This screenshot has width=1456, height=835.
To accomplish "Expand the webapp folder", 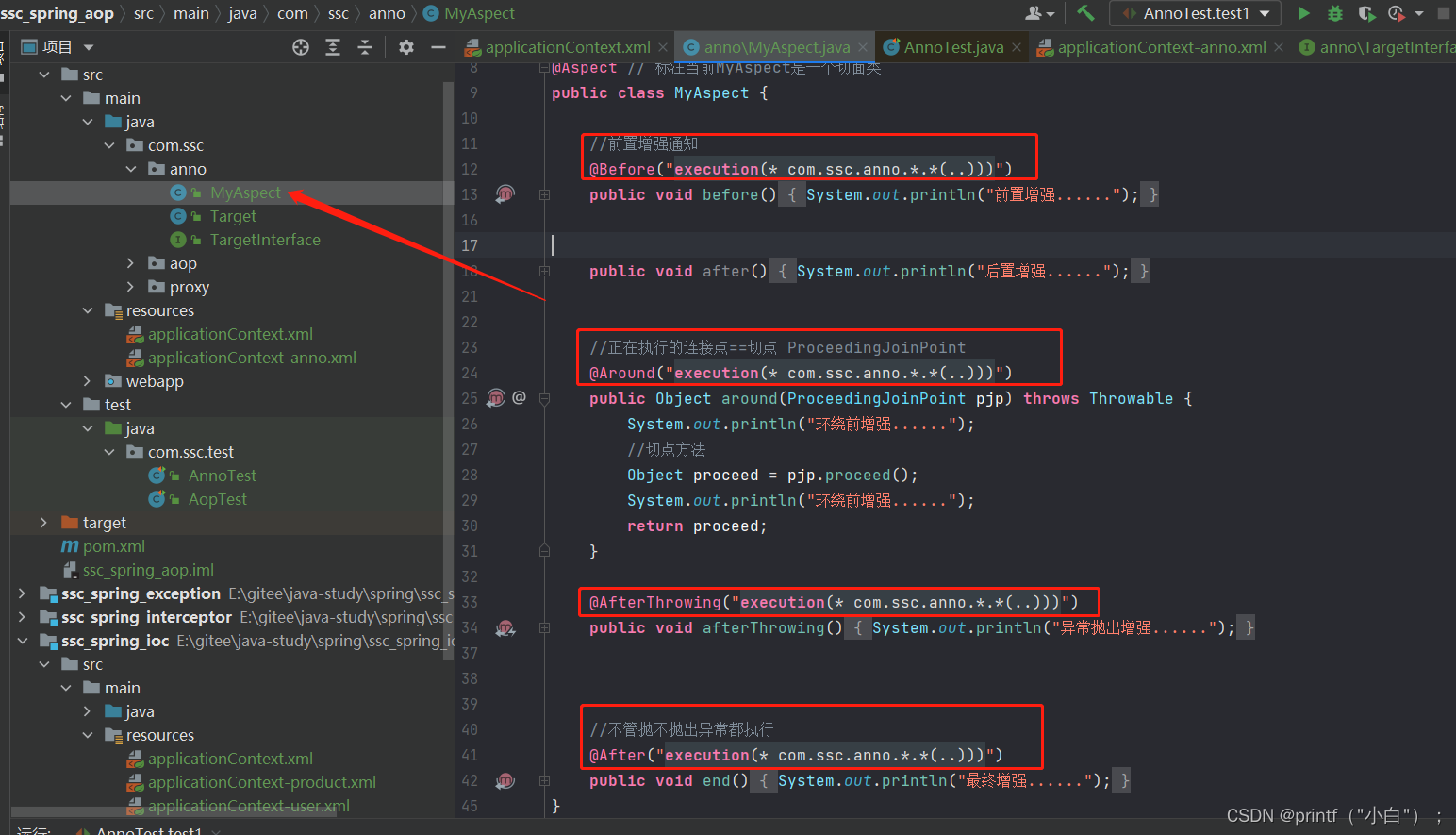I will click(88, 381).
